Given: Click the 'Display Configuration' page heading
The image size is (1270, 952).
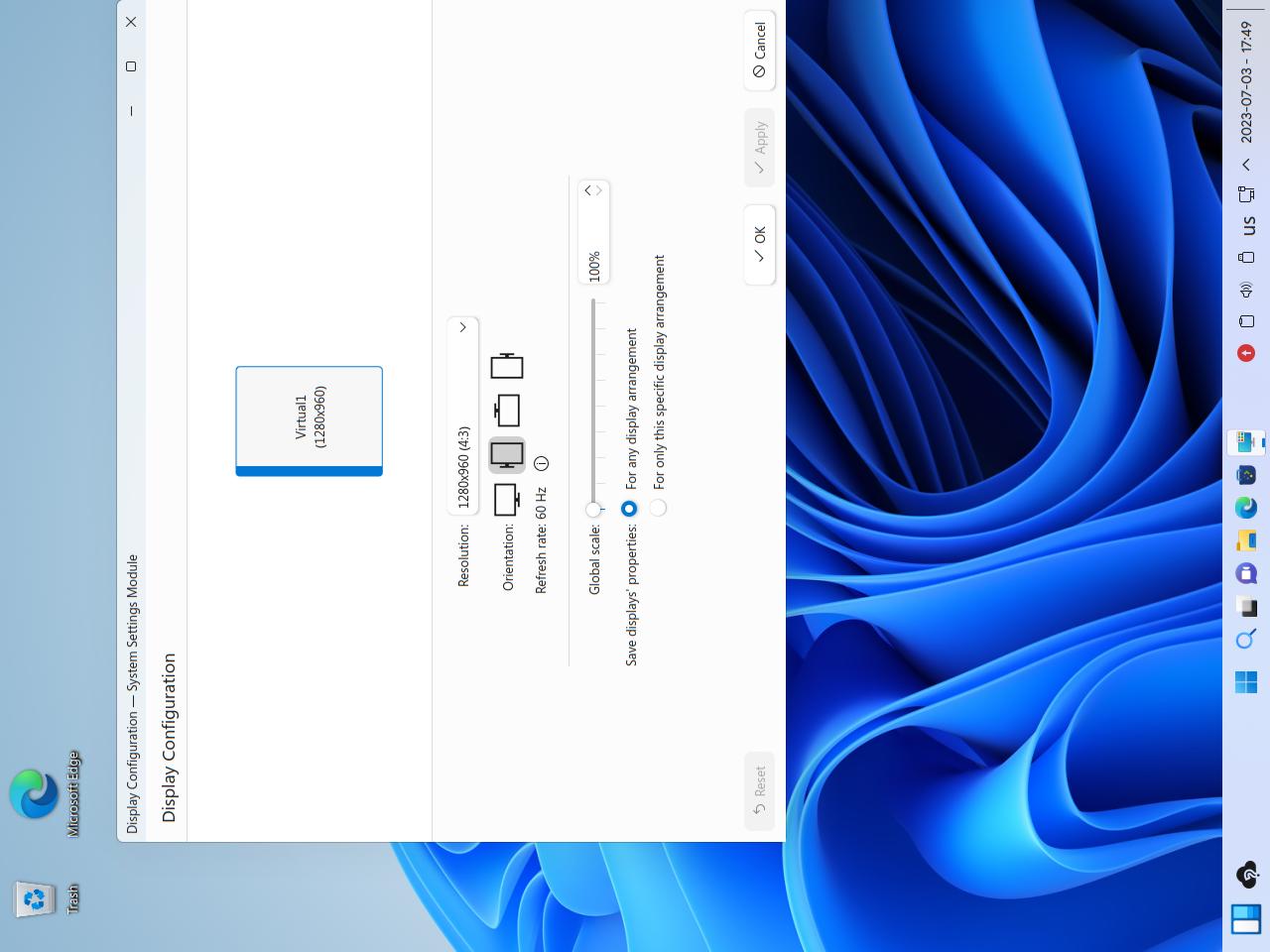Looking at the screenshot, I should [169, 737].
